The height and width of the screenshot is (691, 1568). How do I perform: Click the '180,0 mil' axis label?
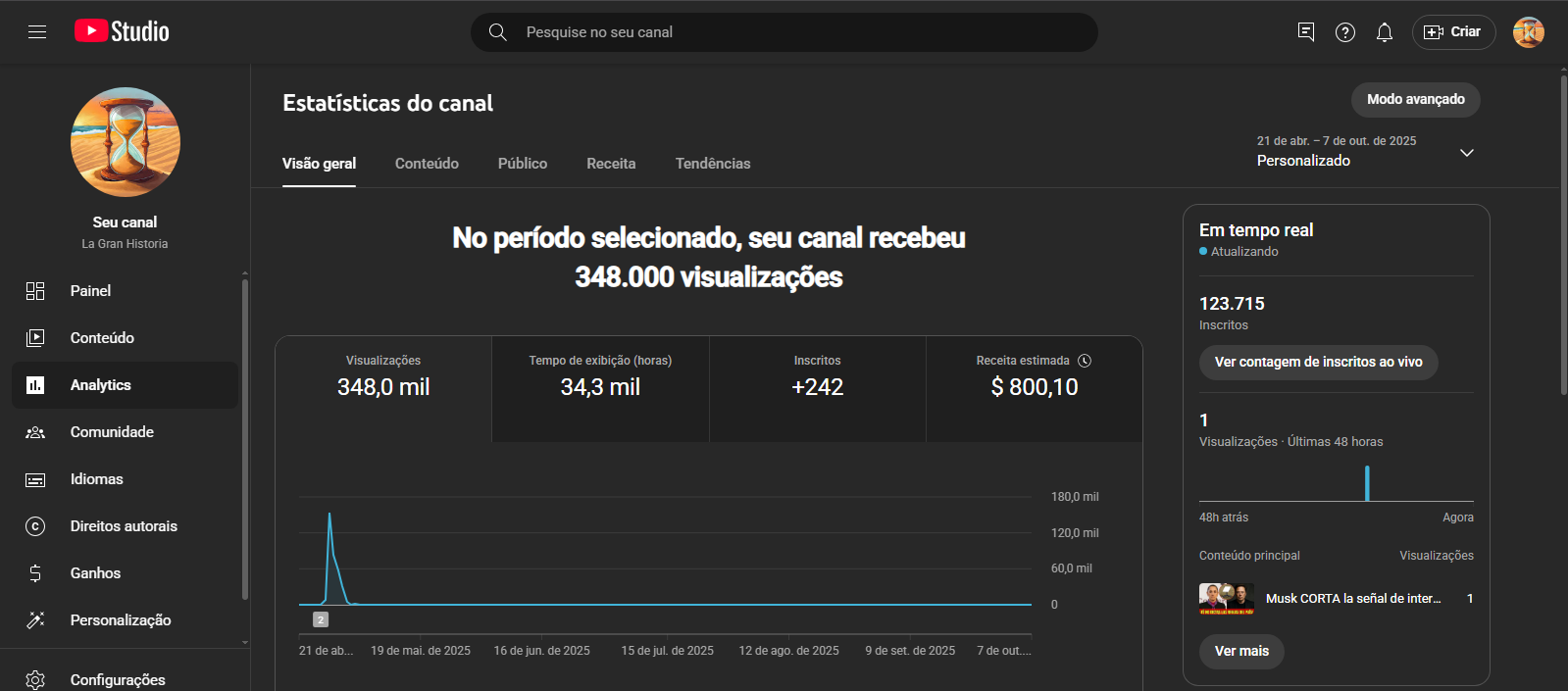1075,497
